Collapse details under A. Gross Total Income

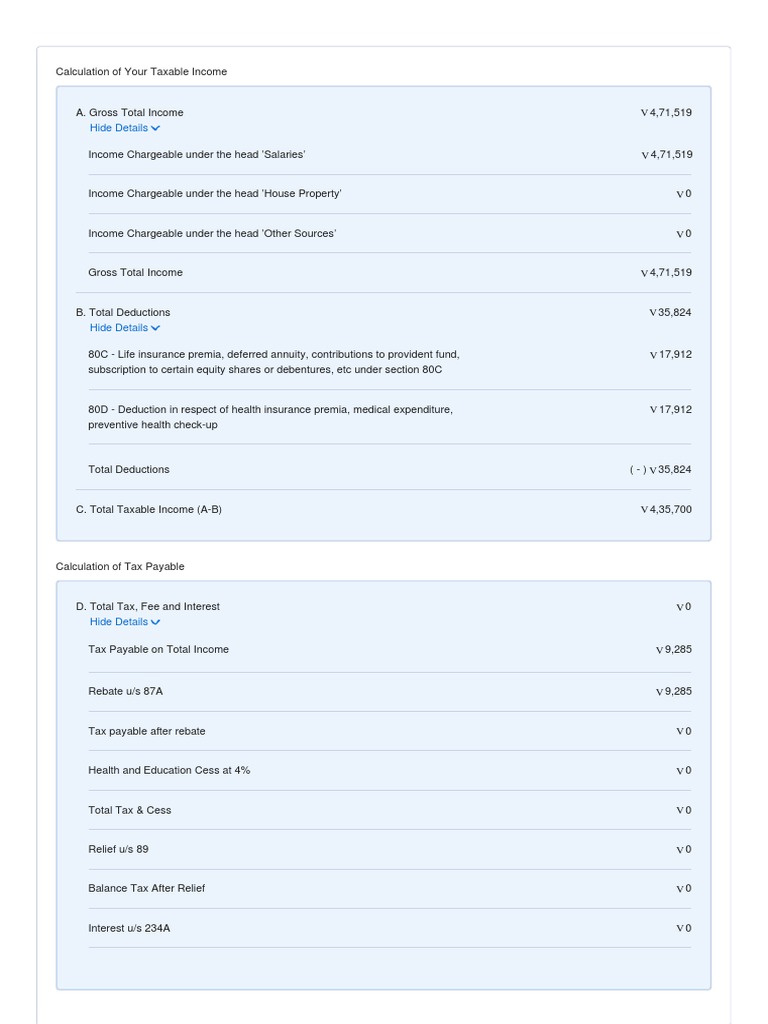coord(125,128)
